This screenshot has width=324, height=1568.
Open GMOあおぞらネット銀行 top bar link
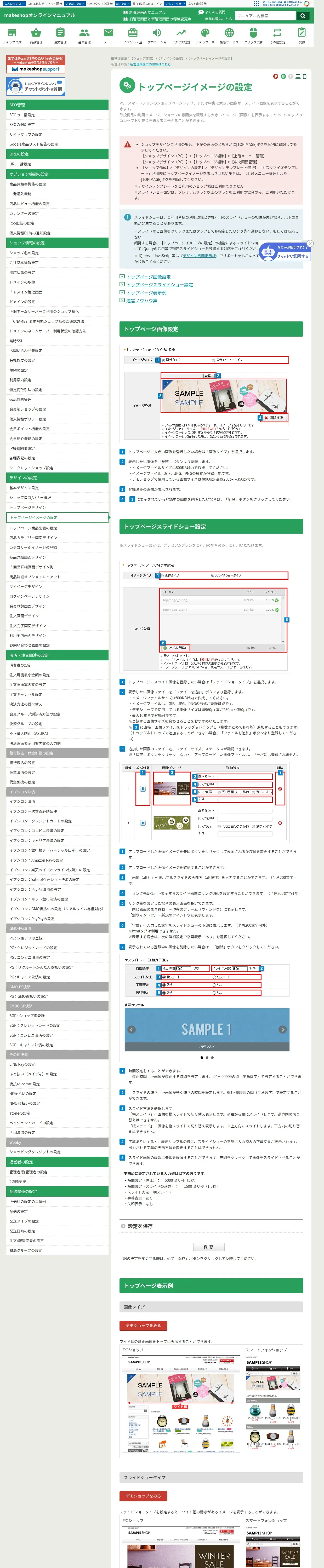click(44, 3)
